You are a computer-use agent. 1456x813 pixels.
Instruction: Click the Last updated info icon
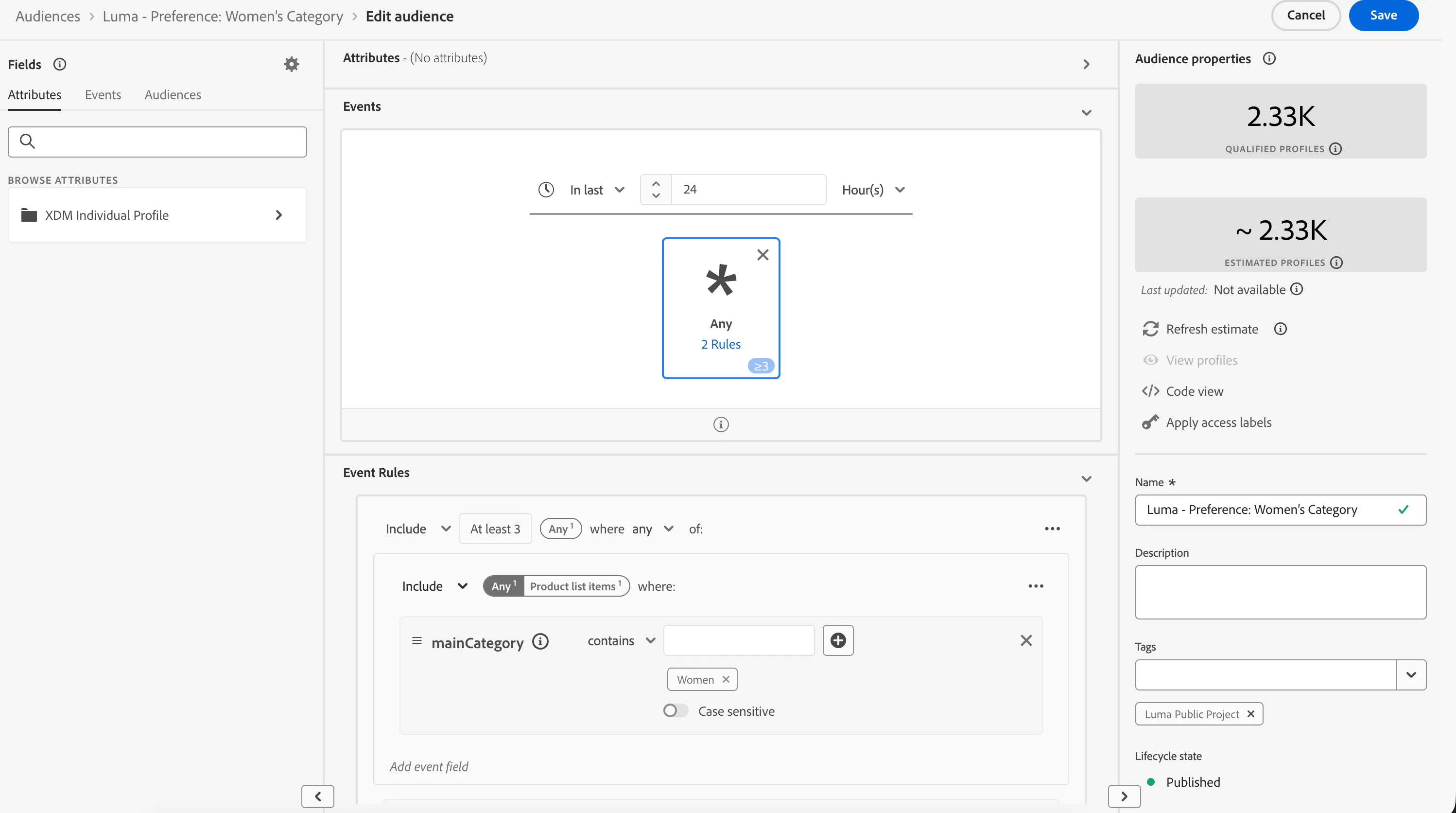(x=1297, y=289)
